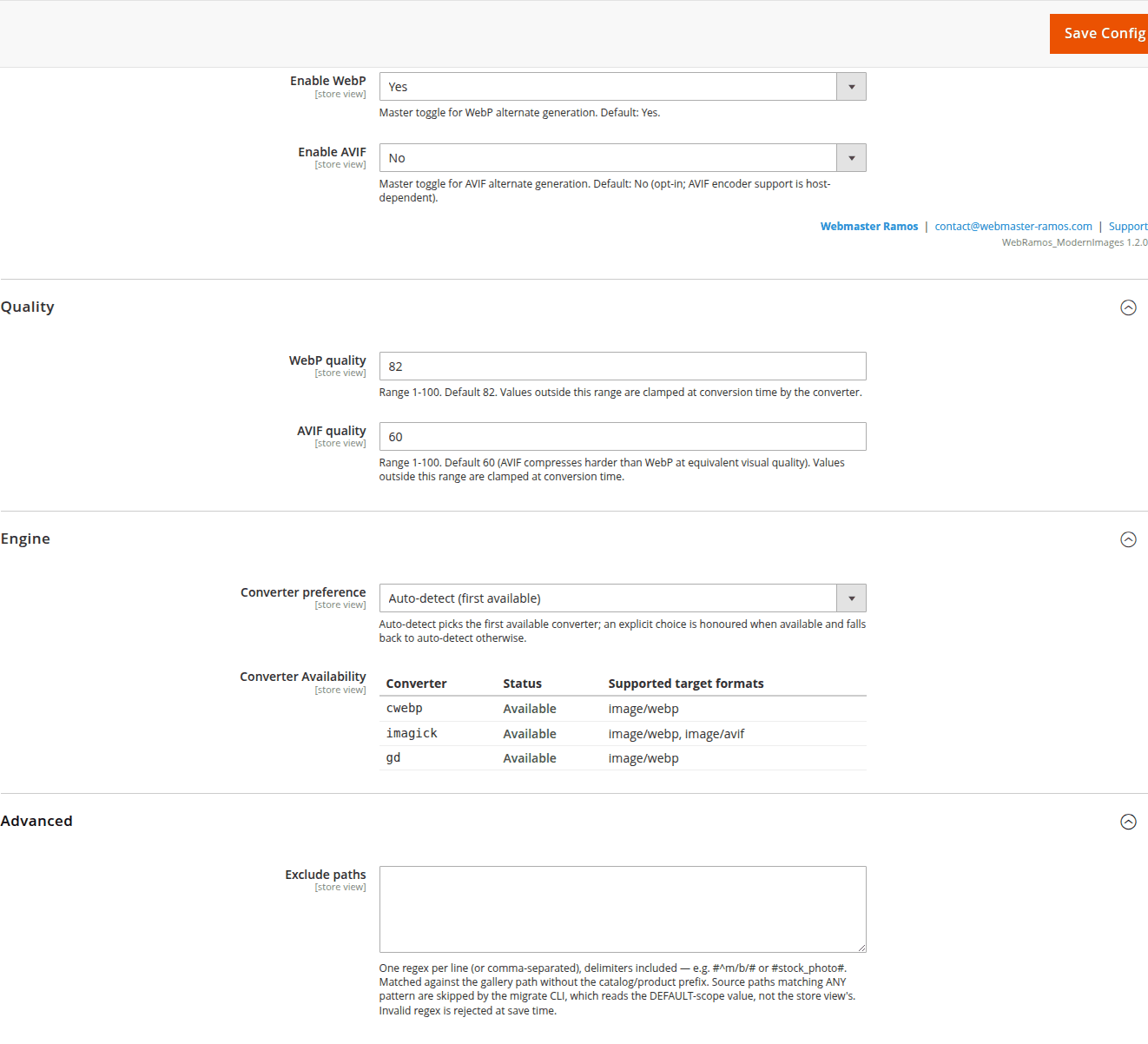Click the Available status in gd row
The width and height of the screenshot is (1148, 1044).
coord(530,758)
